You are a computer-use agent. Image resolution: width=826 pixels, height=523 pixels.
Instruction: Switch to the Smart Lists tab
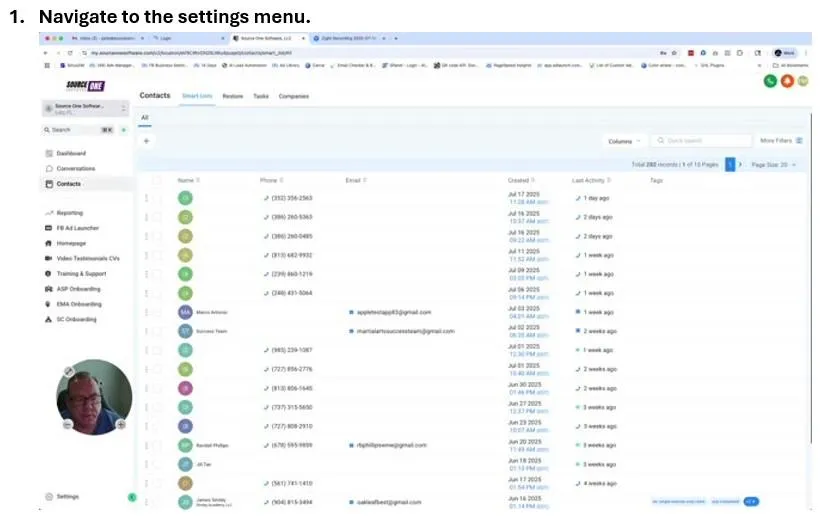tap(197, 96)
